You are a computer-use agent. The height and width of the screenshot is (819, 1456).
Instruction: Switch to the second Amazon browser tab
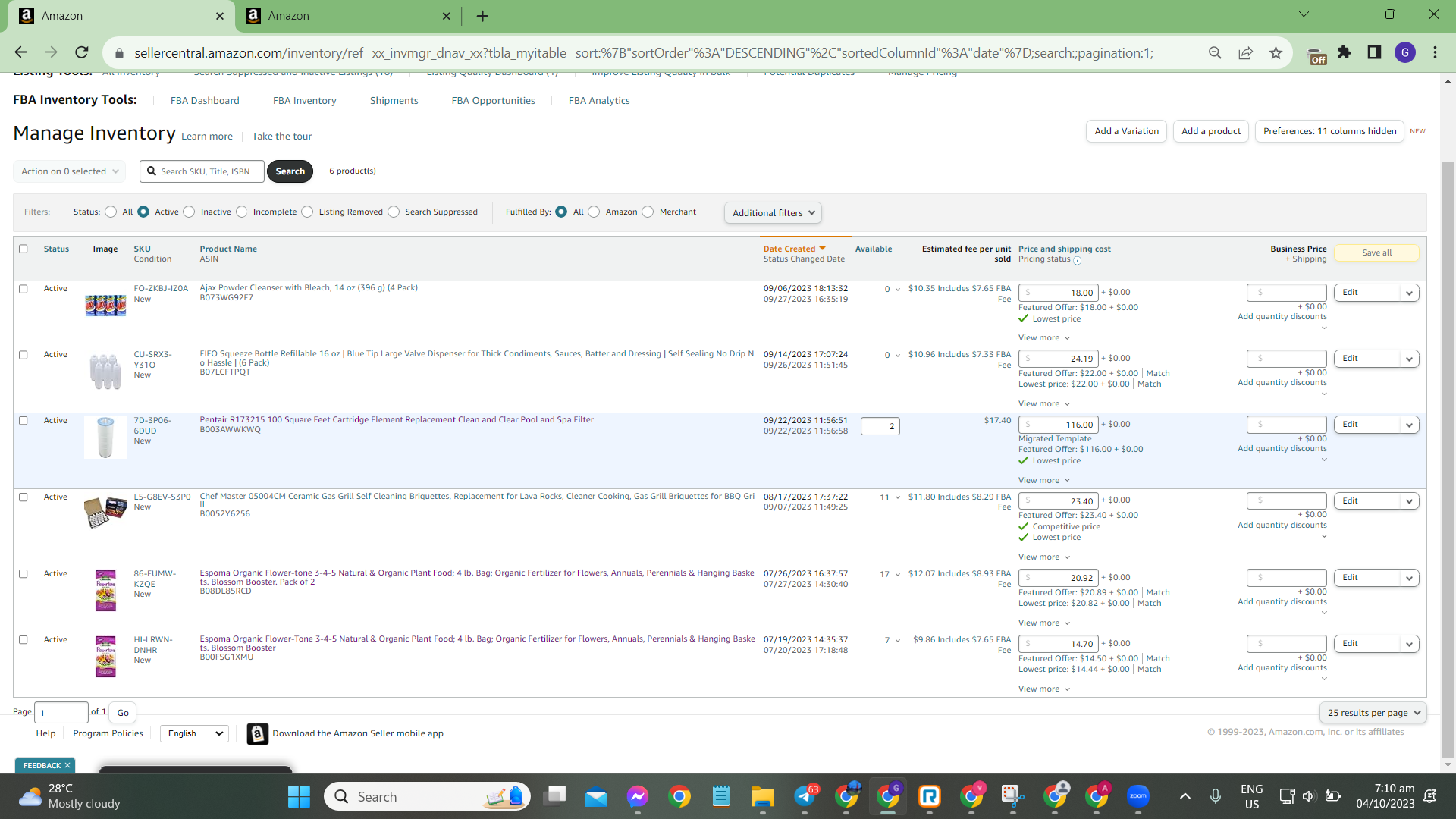(349, 16)
